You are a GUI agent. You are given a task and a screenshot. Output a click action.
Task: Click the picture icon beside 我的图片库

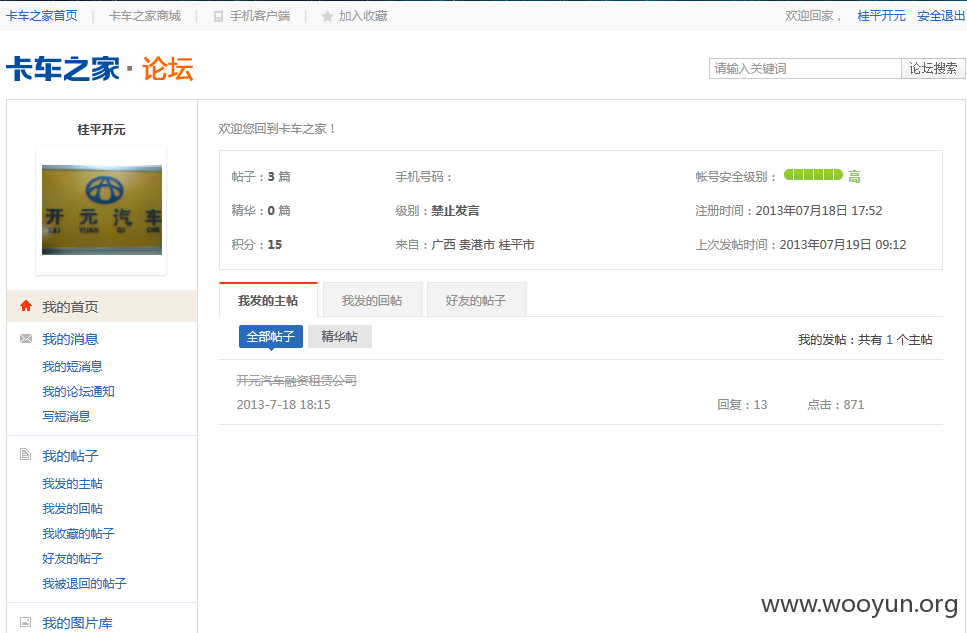coord(26,622)
